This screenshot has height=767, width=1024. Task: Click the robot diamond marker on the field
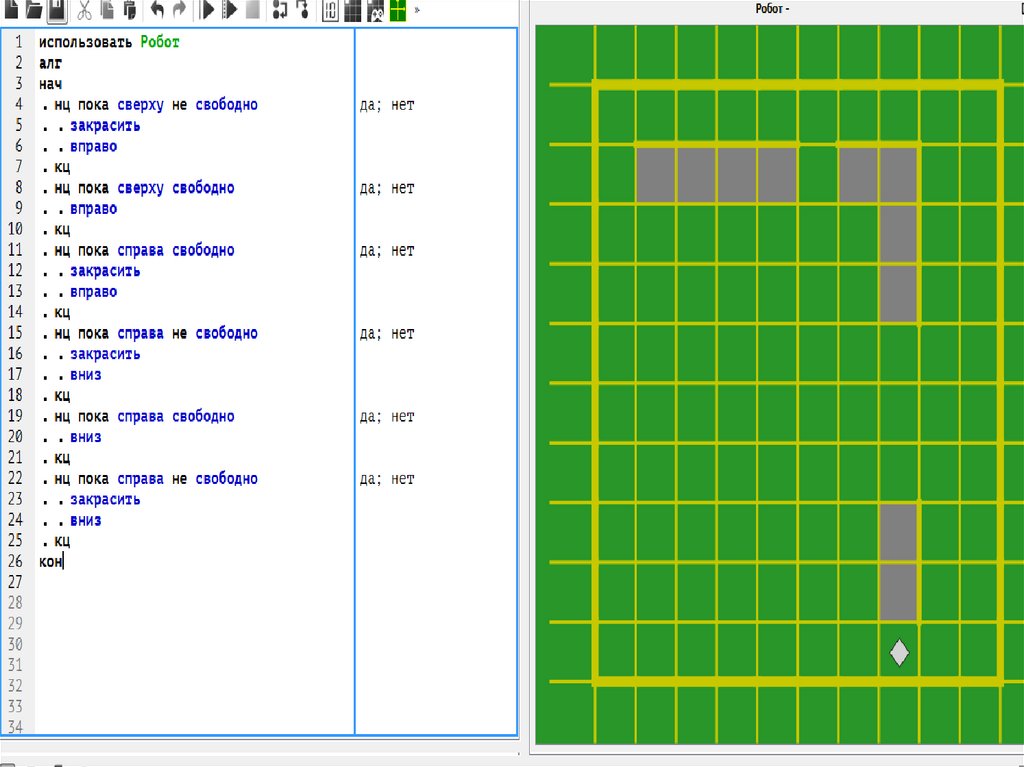pos(899,652)
